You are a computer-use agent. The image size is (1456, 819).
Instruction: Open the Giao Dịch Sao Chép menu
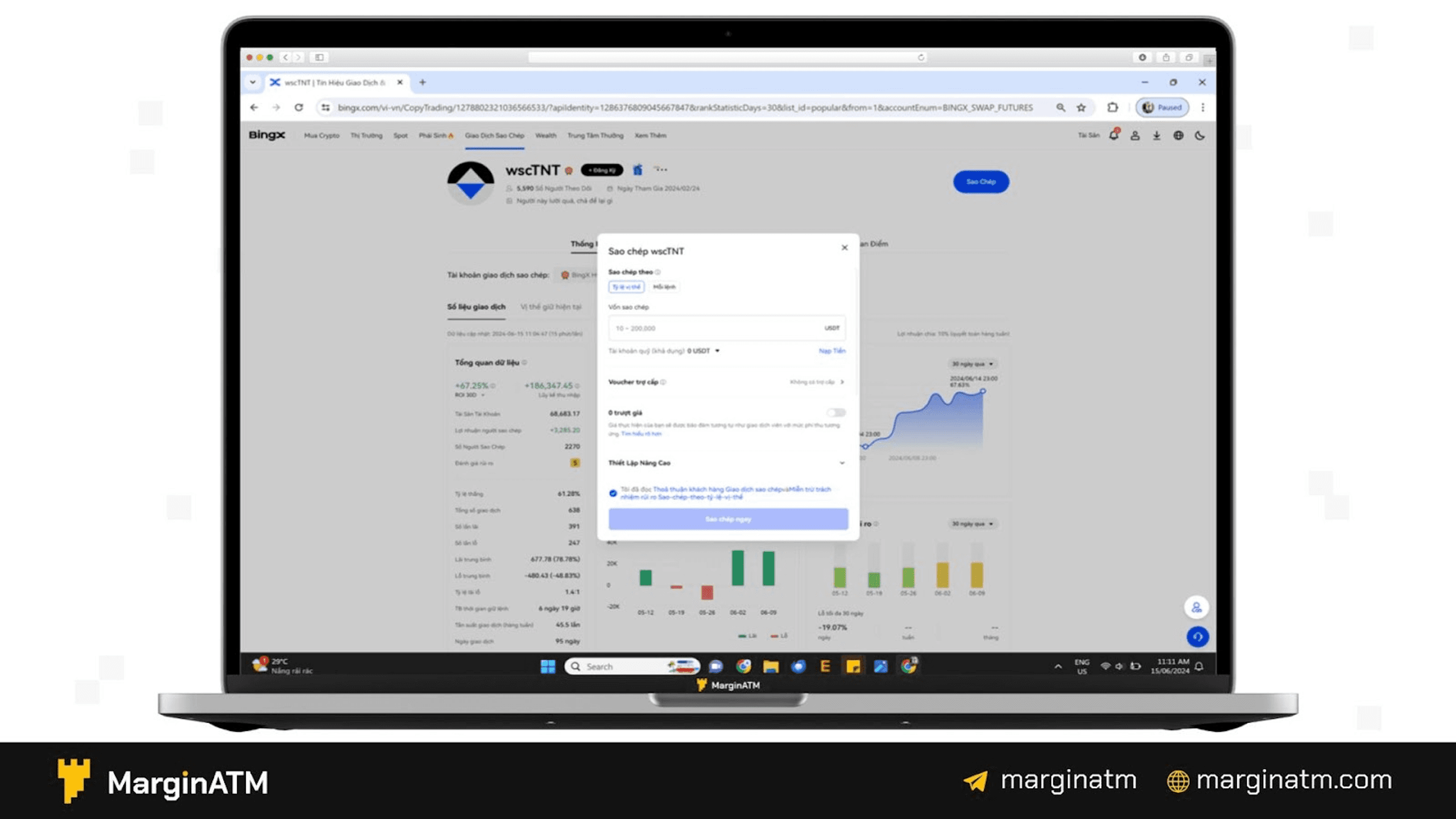494,135
